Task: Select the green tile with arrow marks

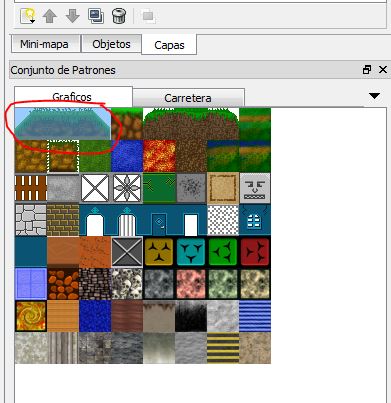Action: click(159, 188)
